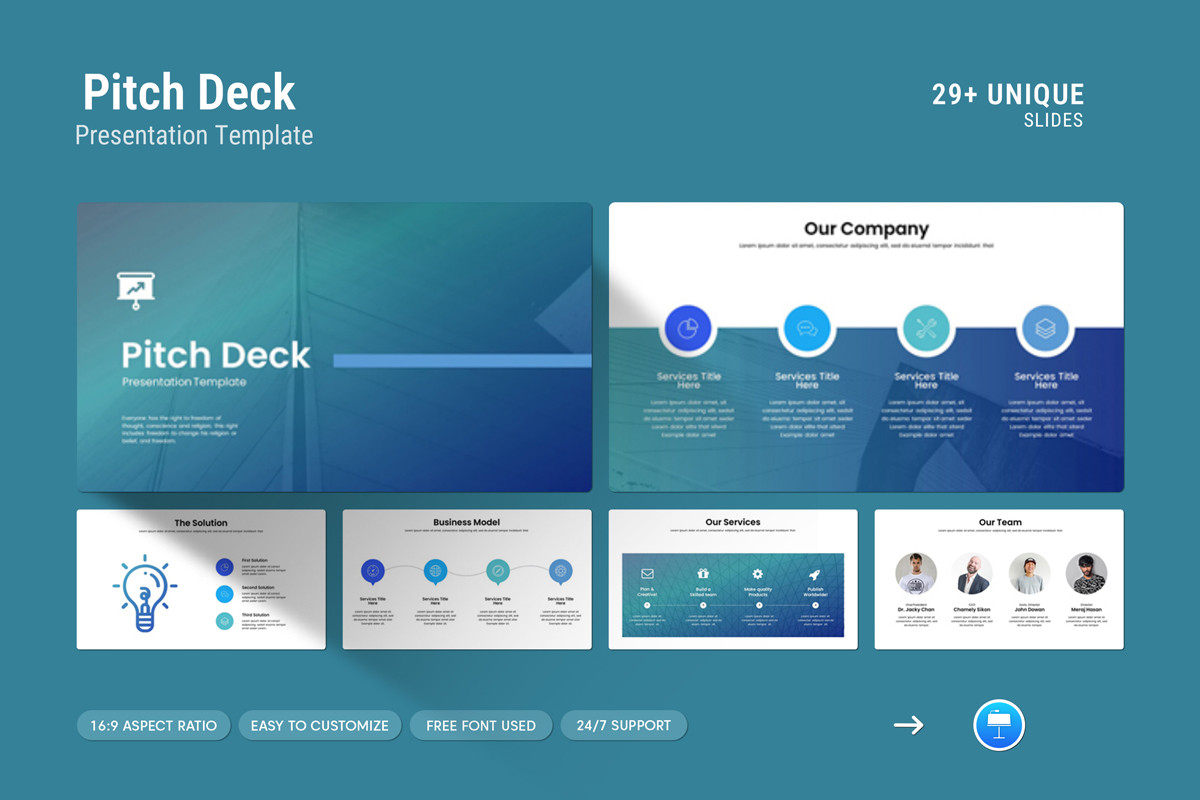Click the Presentation Template subtitle below the heading
The image size is (1200, 800).
194,135
